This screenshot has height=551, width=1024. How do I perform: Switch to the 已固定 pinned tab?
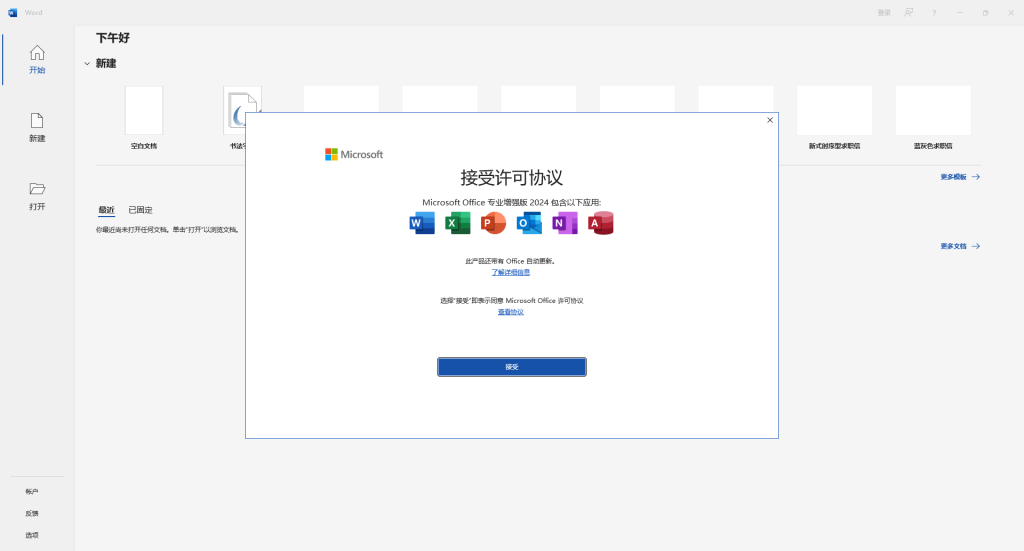click(140, 210)
